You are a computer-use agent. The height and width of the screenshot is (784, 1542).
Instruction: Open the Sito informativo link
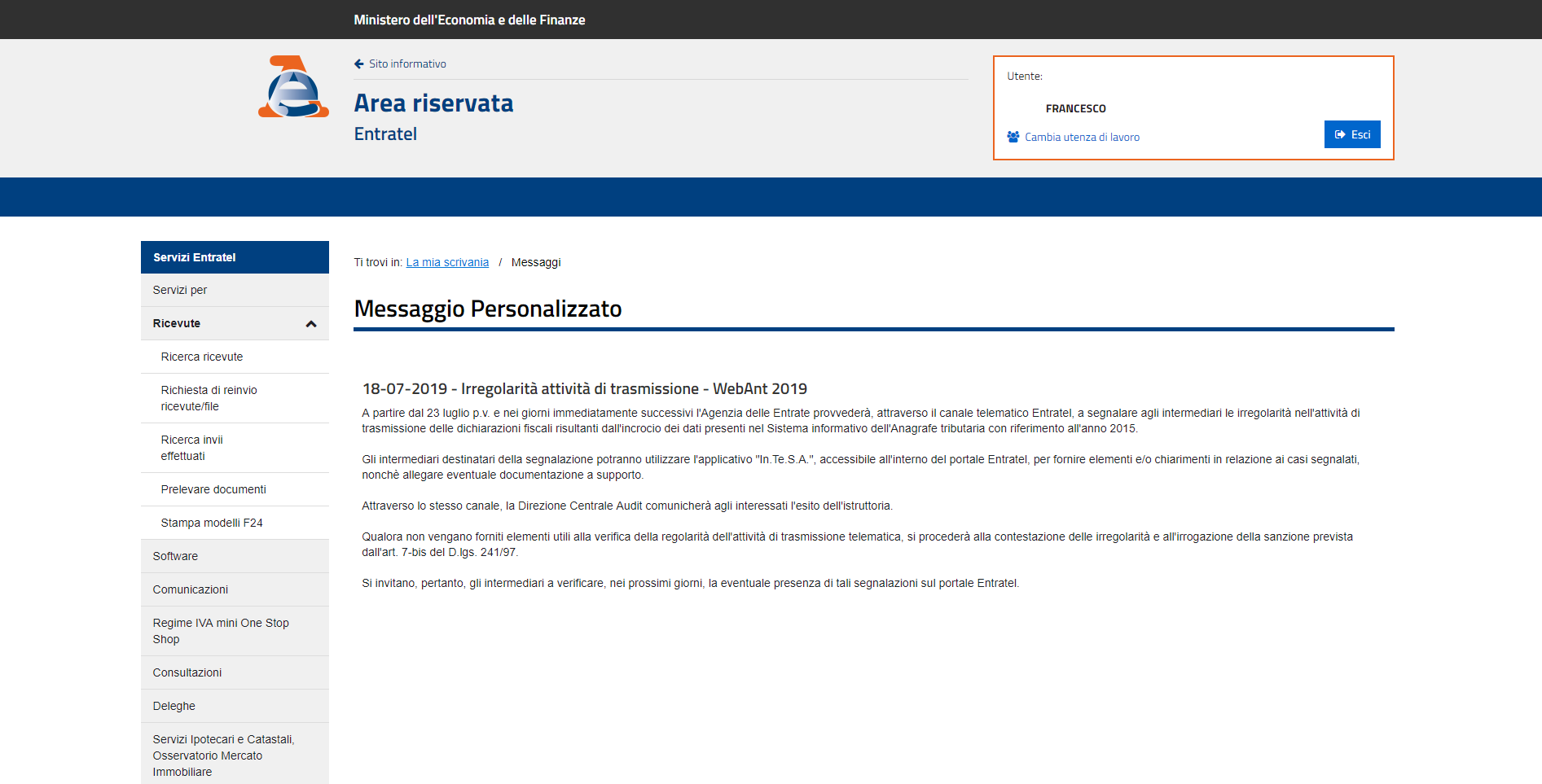click(407, 64)
